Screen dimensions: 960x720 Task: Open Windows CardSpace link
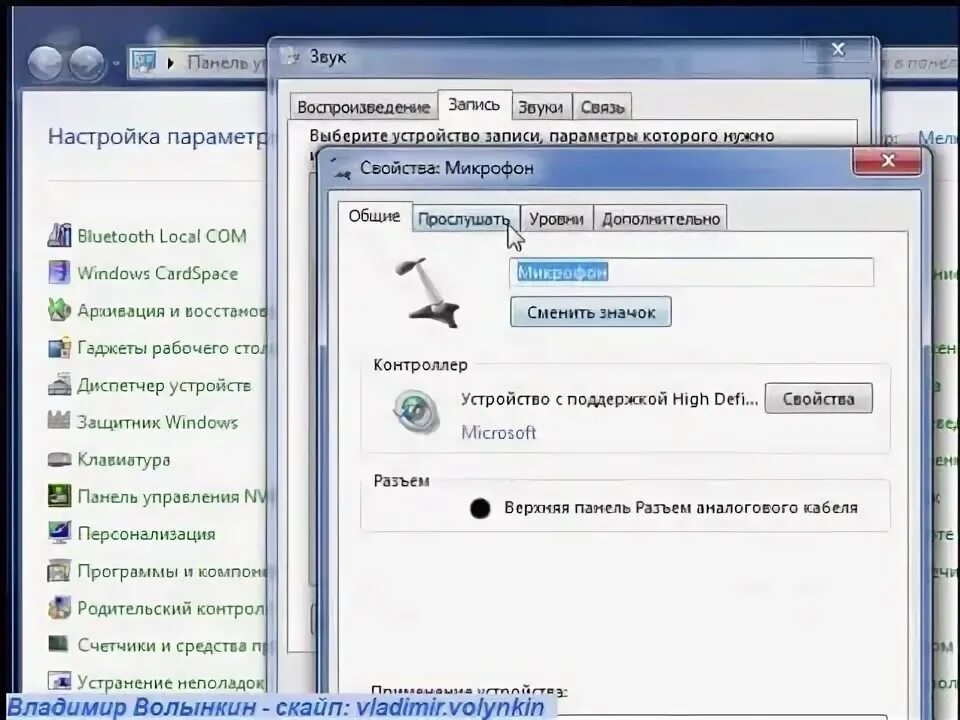coord(157,273)
